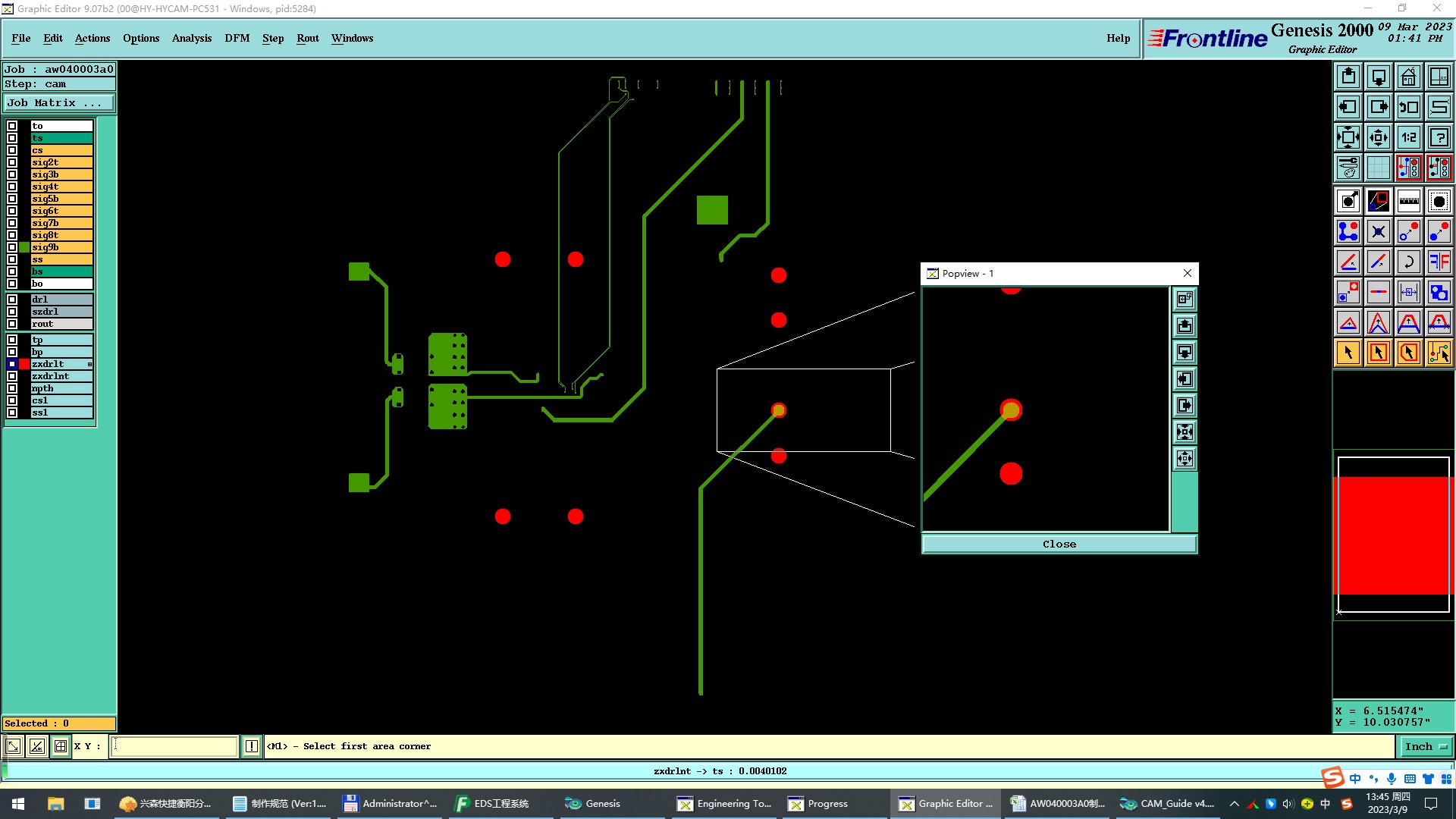
Task: Close the Popview window with Close
Action: pyautogui.click(x=1059, y=544)
